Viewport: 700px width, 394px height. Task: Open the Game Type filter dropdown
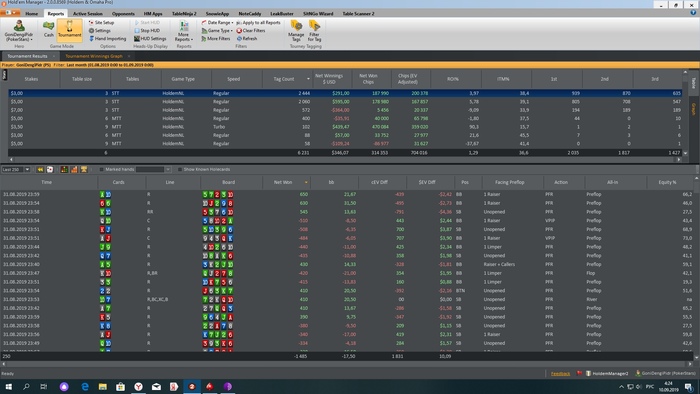point(217,30)
